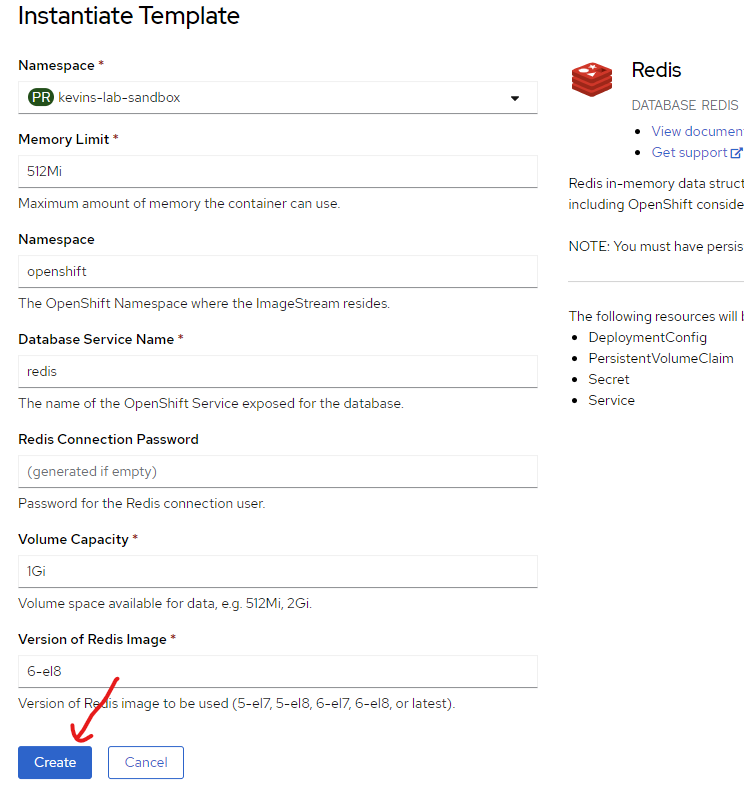Click the Version of Redis Image label
744x786 pixels.
[x=92, y=640]
